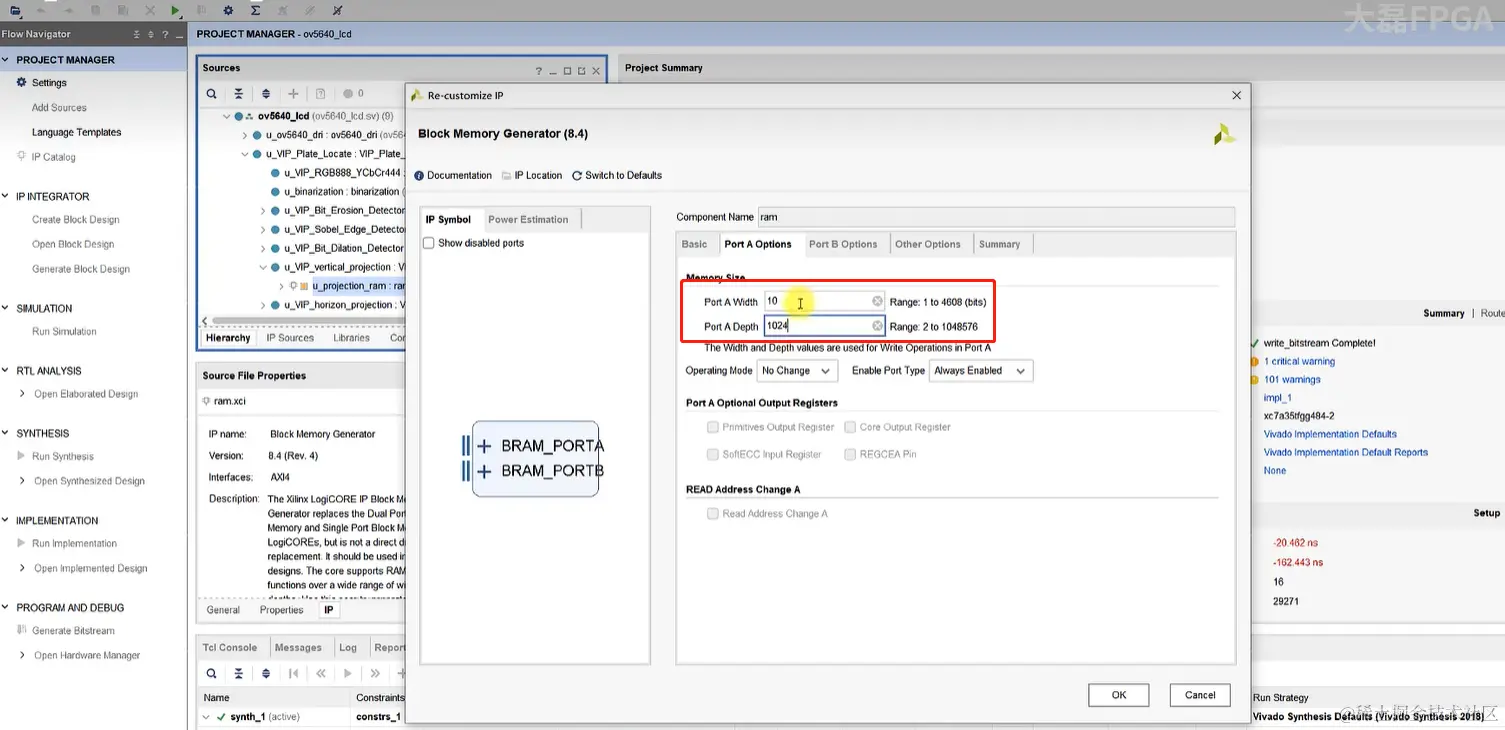Viewport: 1505px width, 730px height.
Task: Toggle Read Address Change A checkbox
Action: (x=713, y=514)
